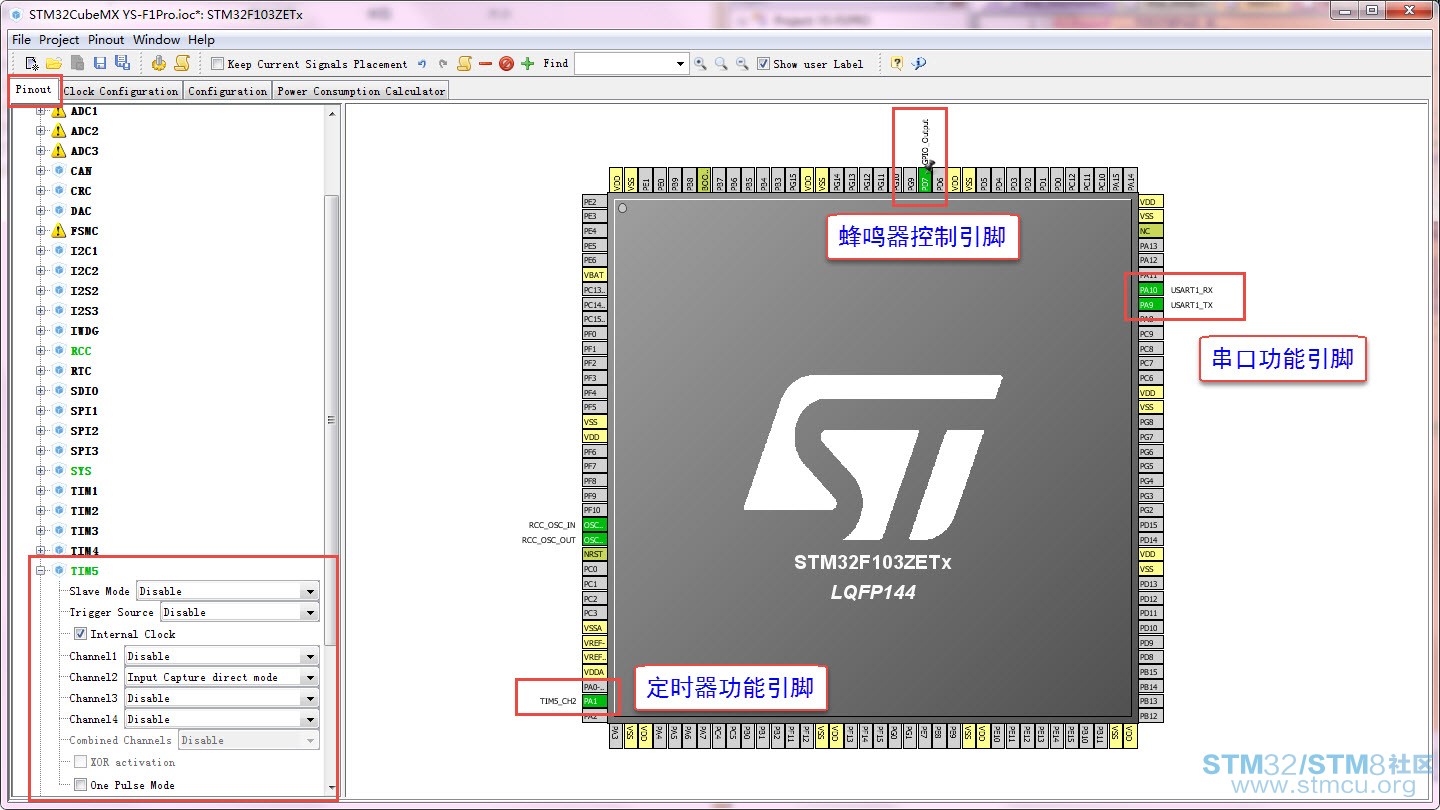Image resolution: width=1440 pixels, height=810 pixels.
Task: Click the ADC1 warning icon
Action: (x=58, y=111)
